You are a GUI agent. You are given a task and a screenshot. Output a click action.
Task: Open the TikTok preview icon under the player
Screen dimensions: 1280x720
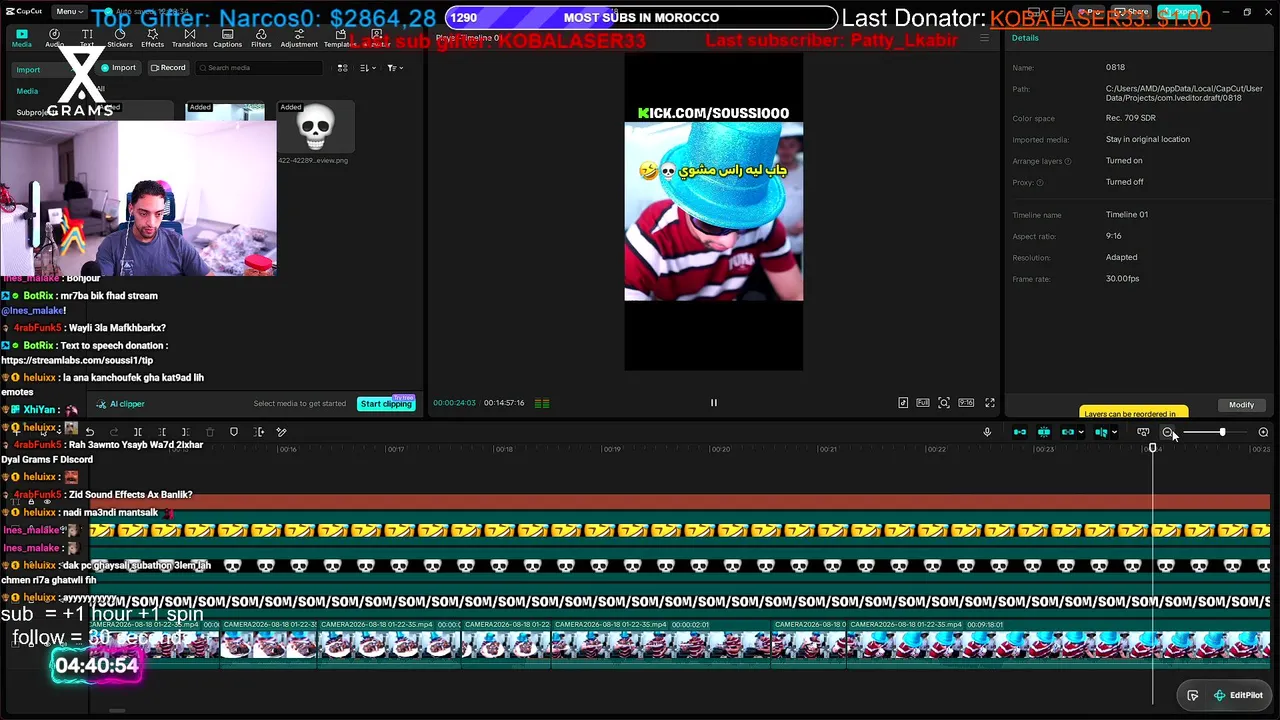pos(903,403)
